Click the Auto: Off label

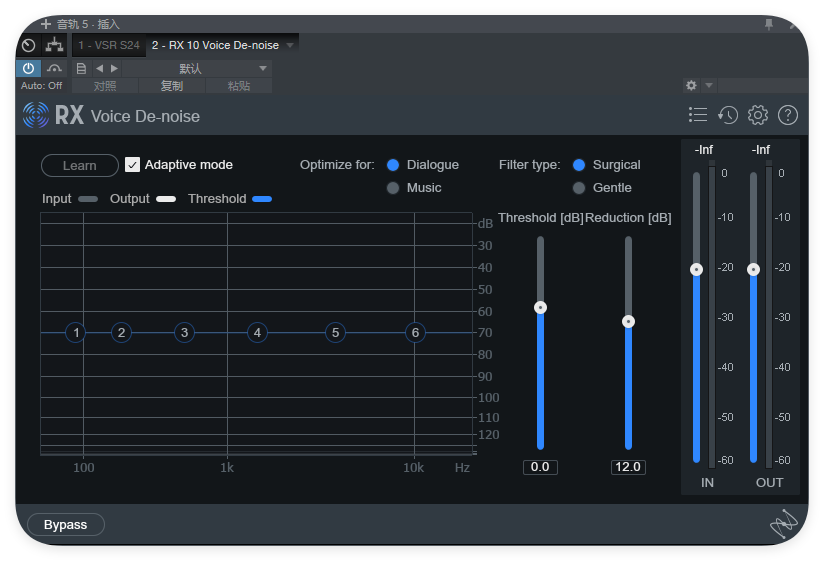pos(42,86)
